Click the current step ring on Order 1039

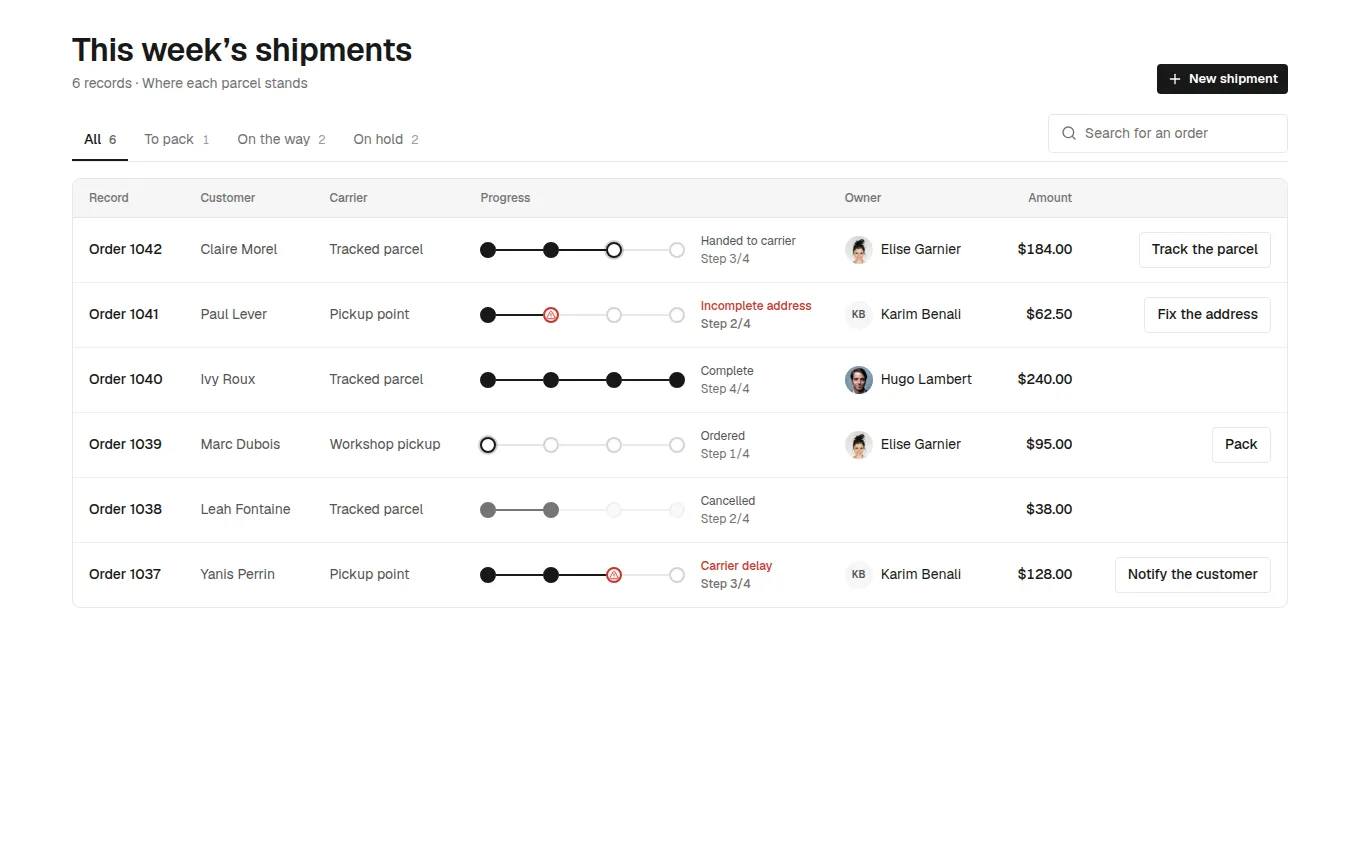[488, 445]
